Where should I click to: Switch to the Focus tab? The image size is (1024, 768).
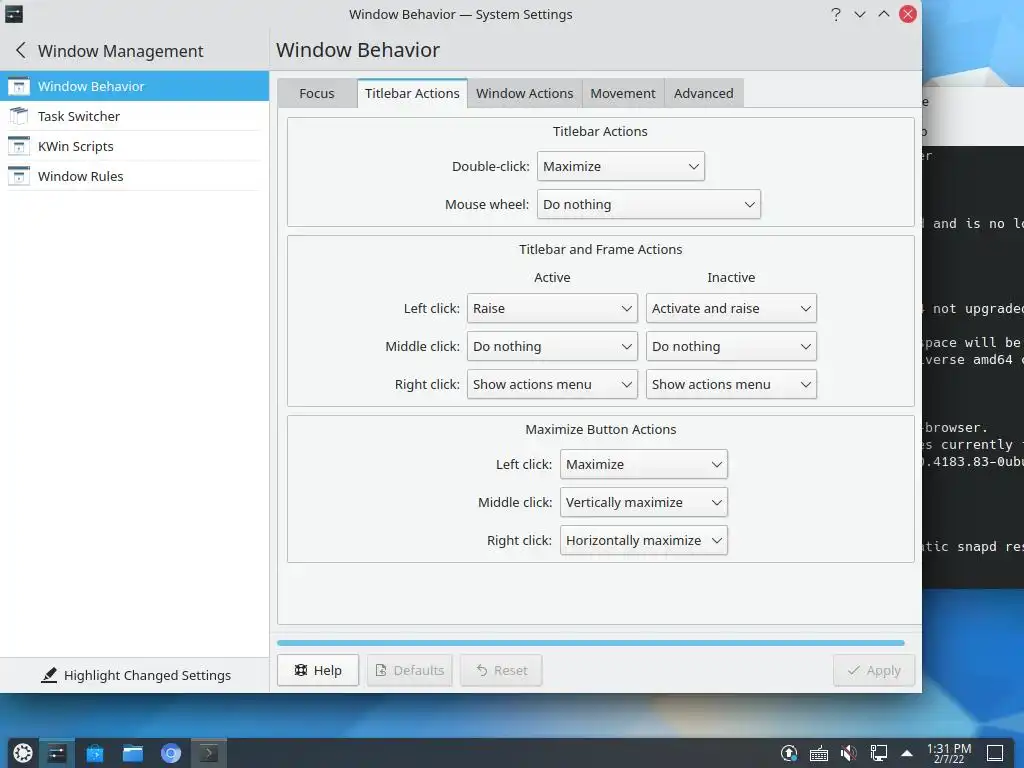point(317,93)
